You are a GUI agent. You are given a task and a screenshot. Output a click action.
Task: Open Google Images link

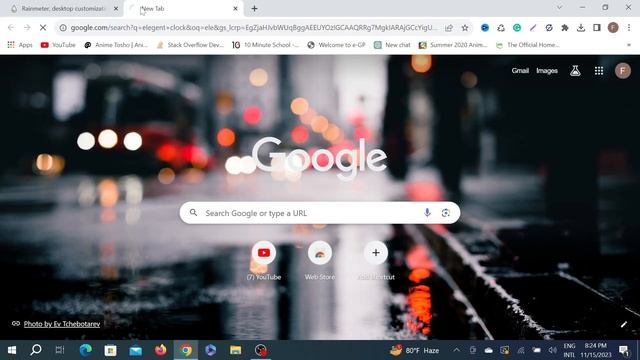547,71
